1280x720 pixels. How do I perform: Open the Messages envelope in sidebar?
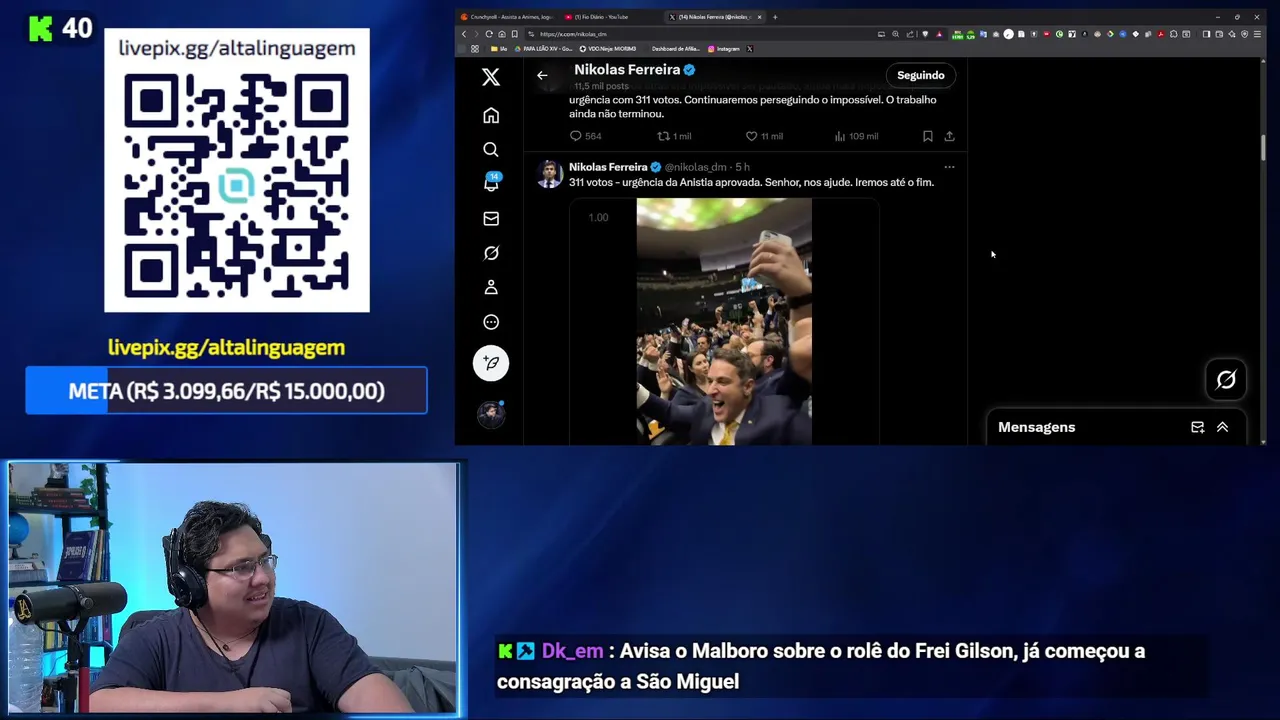click(490, 218)
